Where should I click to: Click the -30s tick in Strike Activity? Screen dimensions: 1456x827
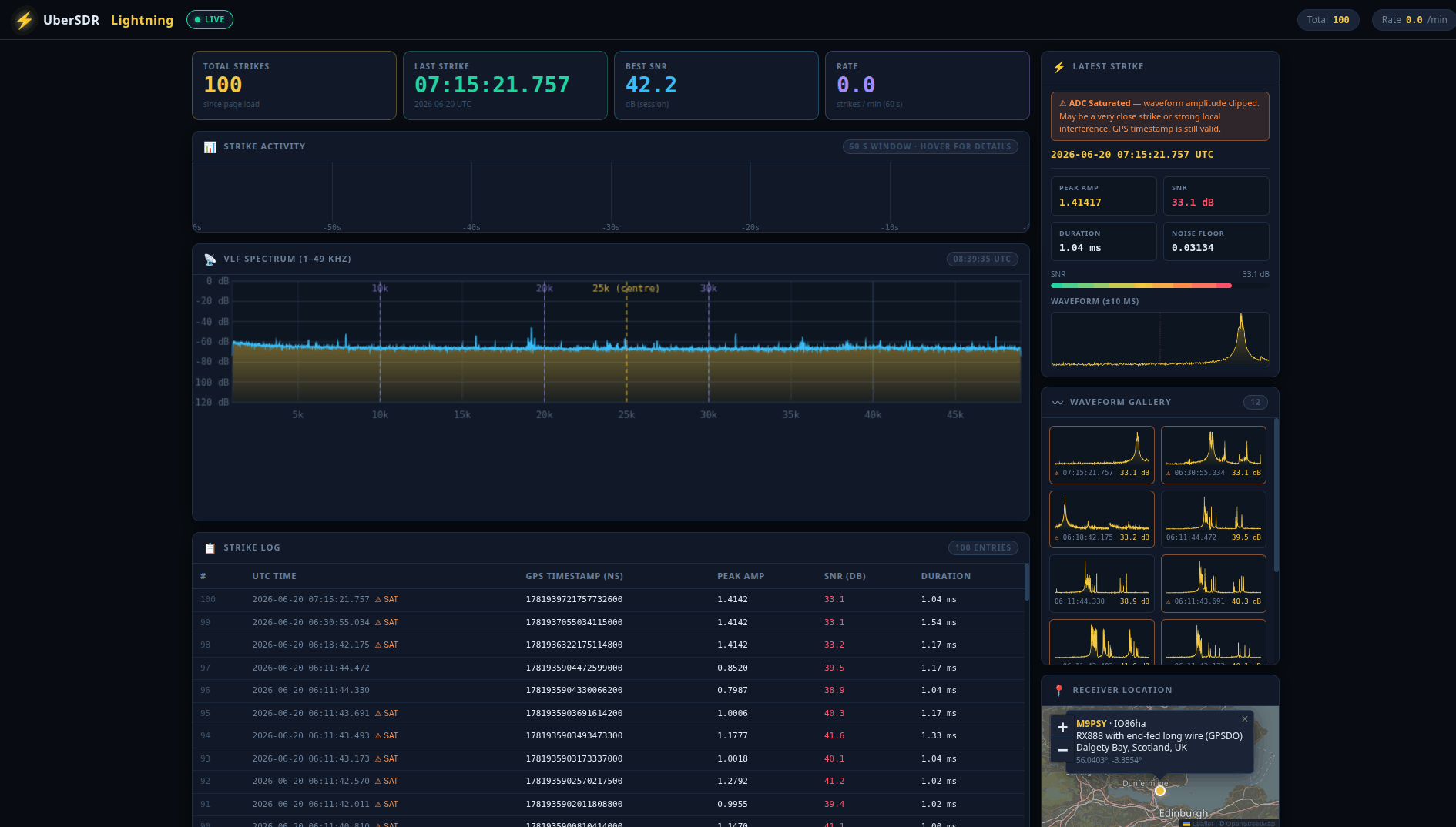[612, 228]
